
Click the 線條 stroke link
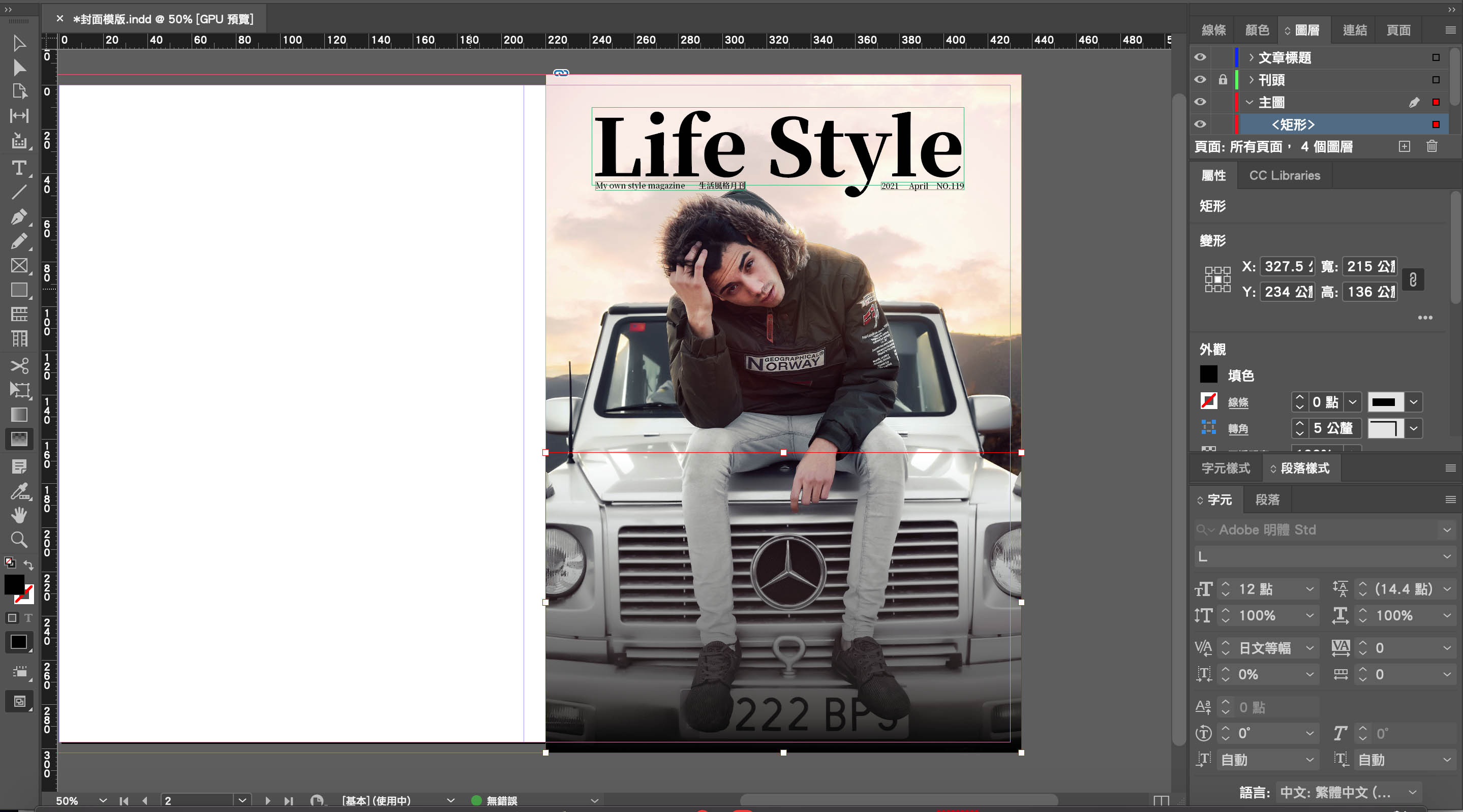tap(1238, 402)
